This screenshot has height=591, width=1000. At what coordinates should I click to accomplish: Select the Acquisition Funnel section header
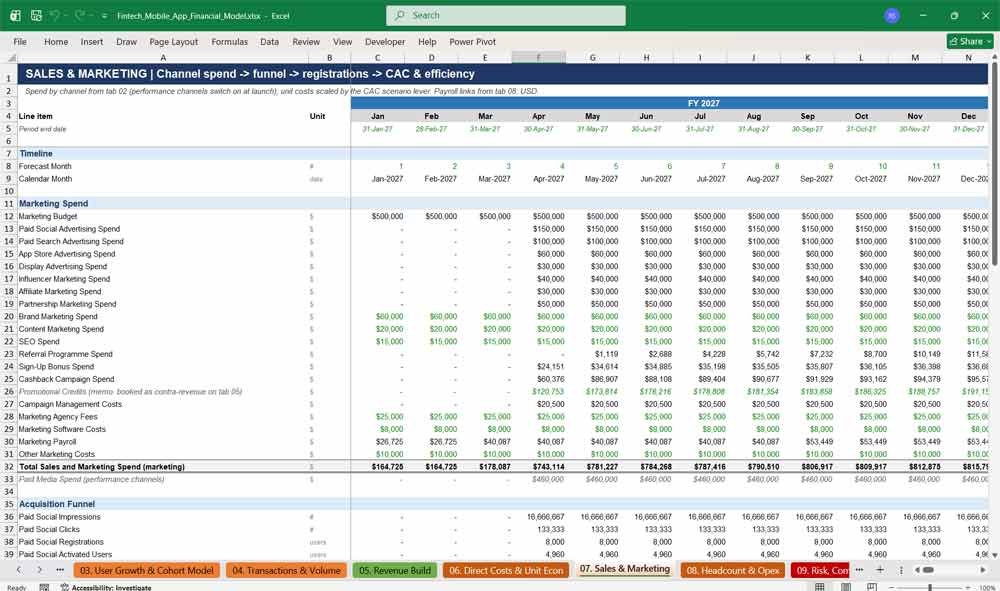click(57, 504)
